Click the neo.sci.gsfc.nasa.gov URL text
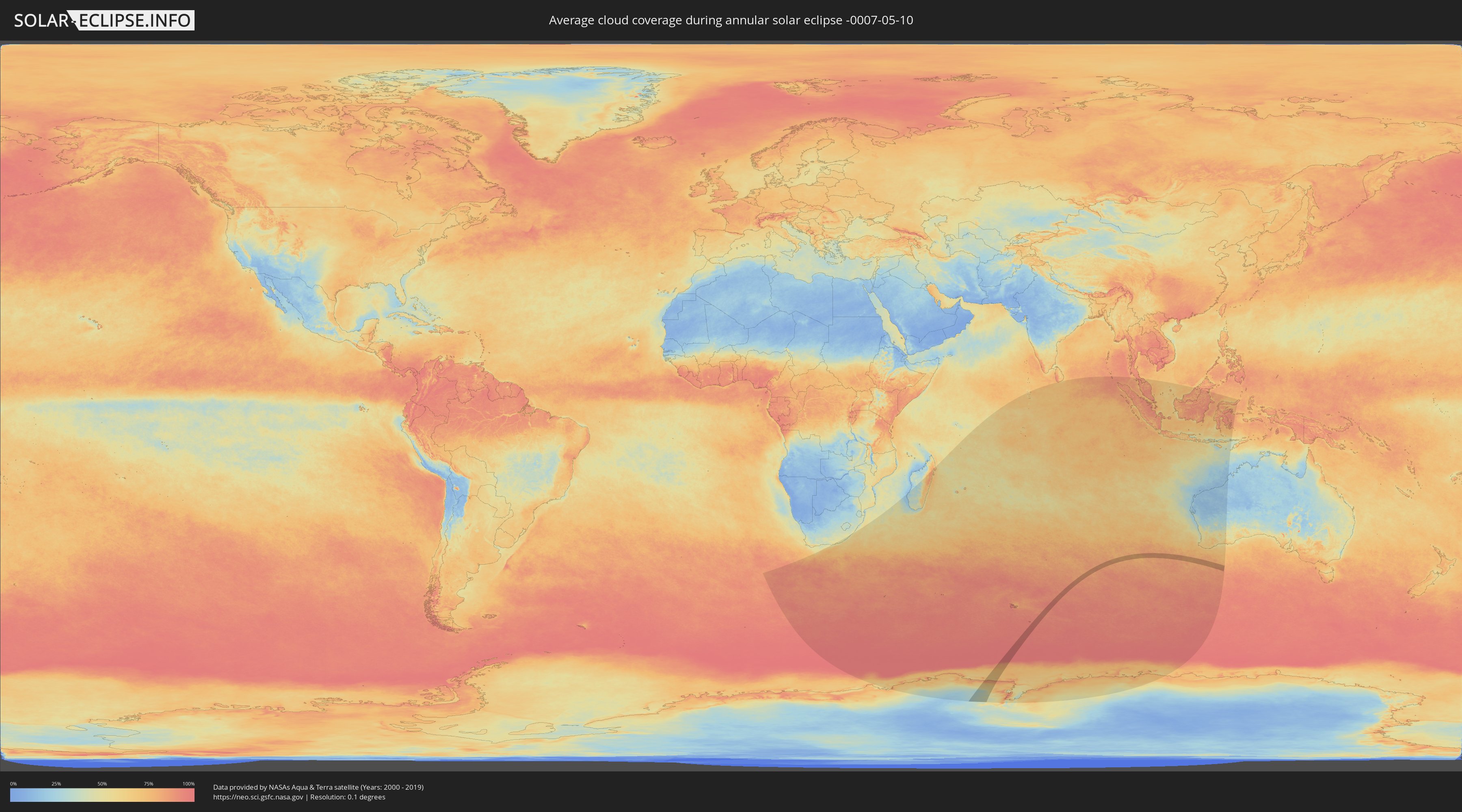This screenshot has height=812, width=1462. tap(258, 797)
